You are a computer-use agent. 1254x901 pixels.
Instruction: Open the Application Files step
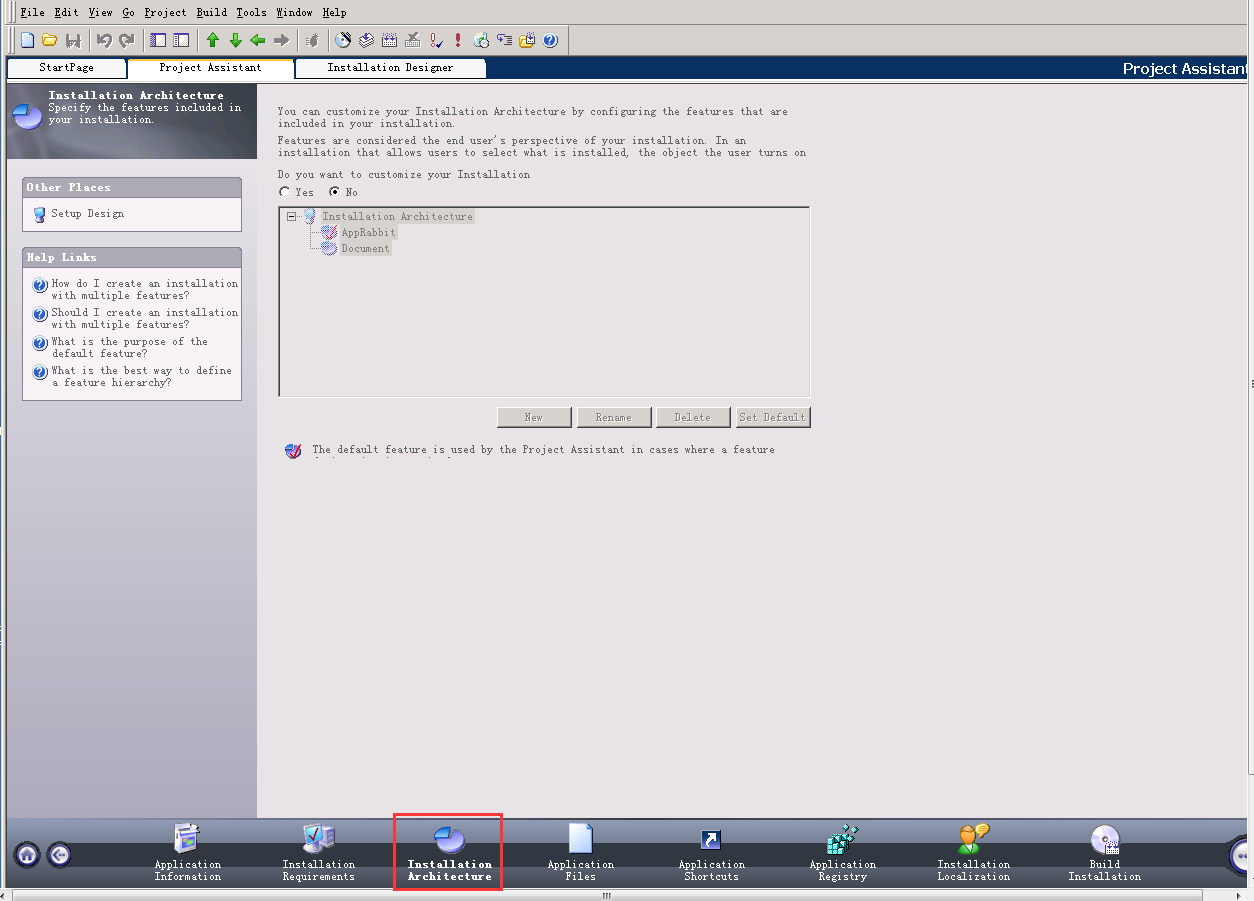click(x=580, y=853)
